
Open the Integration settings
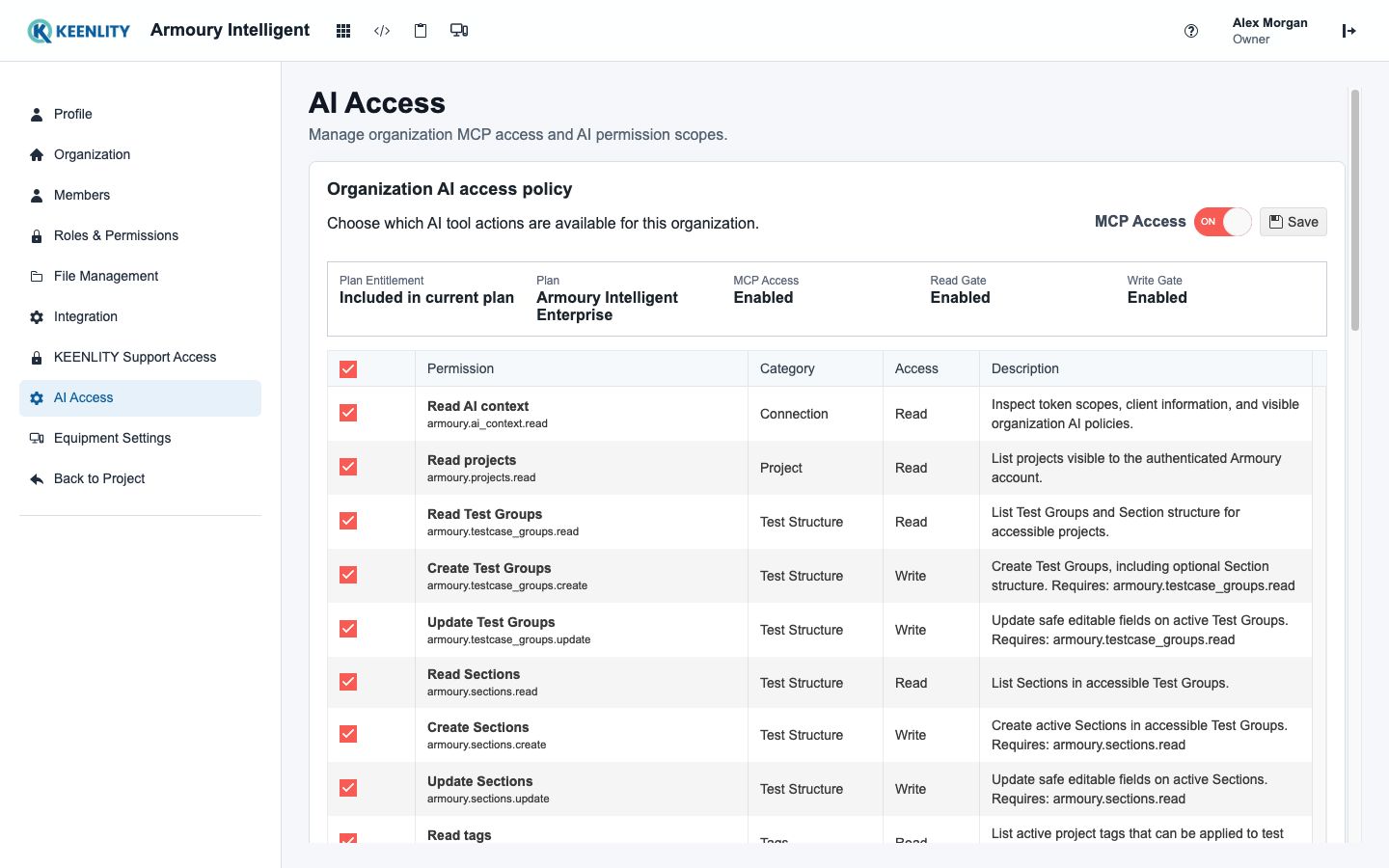click(140, 316)
